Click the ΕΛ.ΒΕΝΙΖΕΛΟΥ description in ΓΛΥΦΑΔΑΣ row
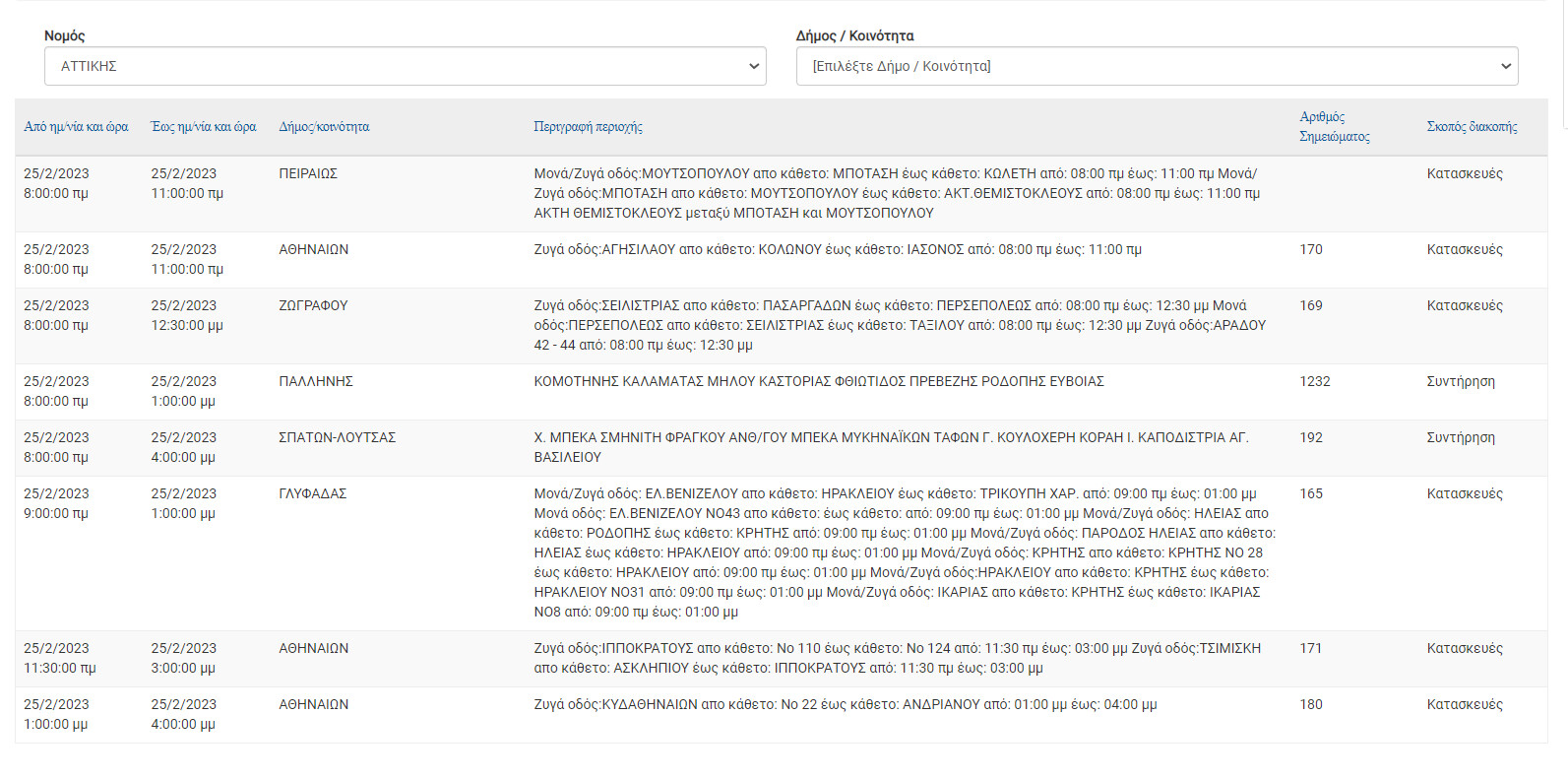Viewport: 1568px width, 779px height. click(906, 552)
